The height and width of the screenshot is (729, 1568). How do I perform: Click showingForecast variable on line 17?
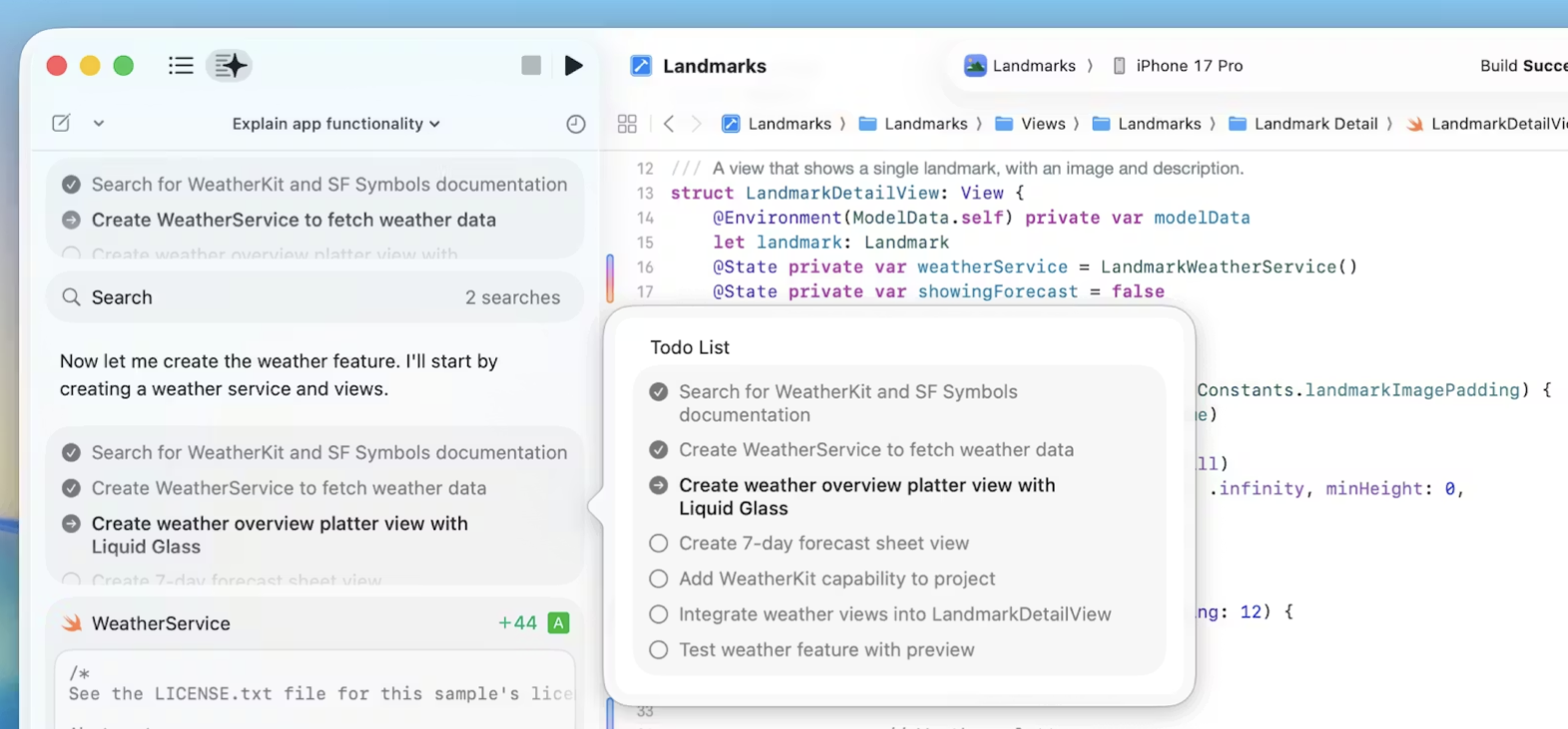998,292
